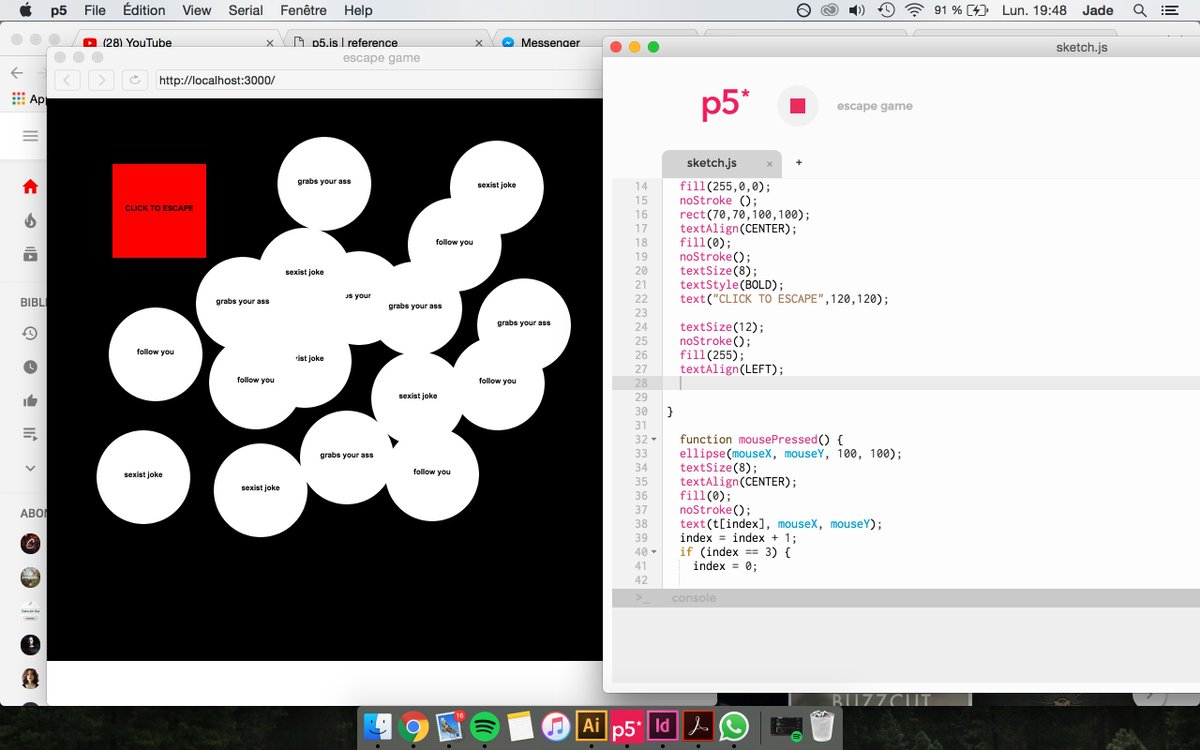Open Adobe InDesign from the Dock
This screenshot has width=1200, height=750.
click(x=662, y=726)
